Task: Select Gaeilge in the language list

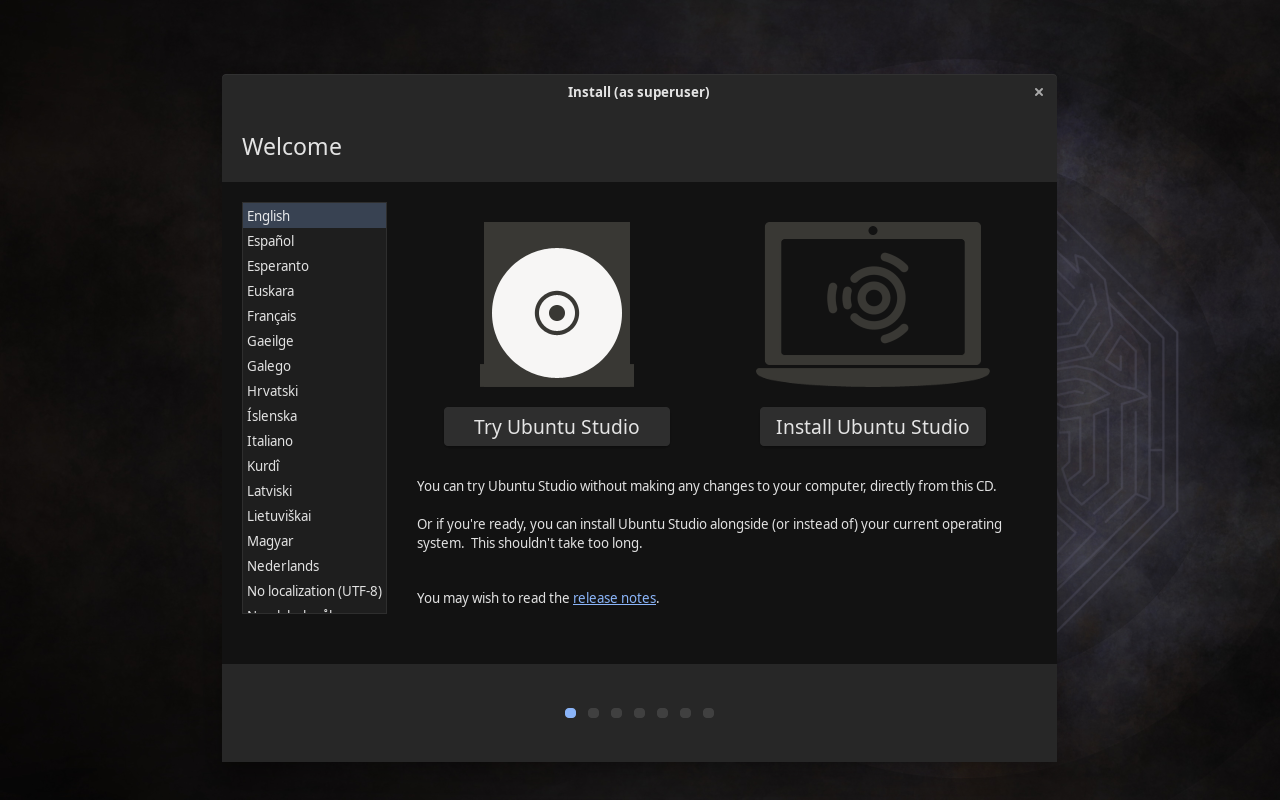Action: [x=271, y=341]
